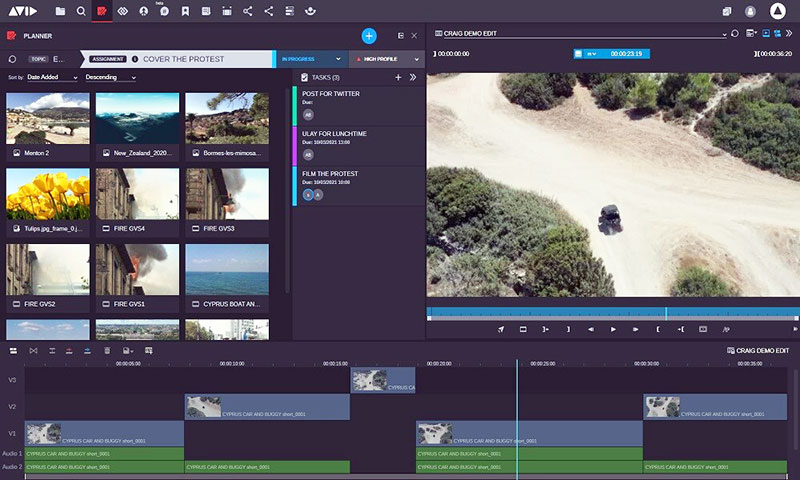Click the share icon in top toolbar
The height and width of the screenshot is (480, 800).
(268, 11)
